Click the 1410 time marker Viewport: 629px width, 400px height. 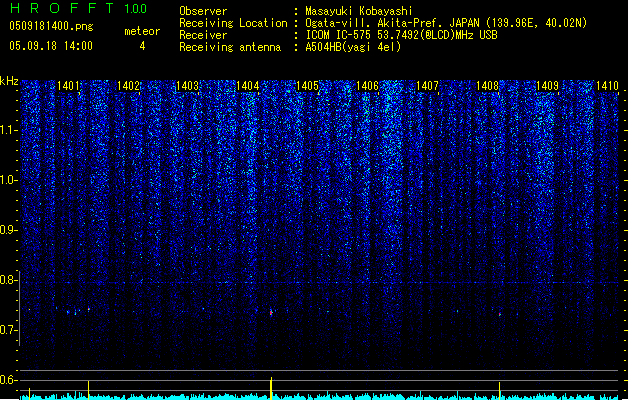coord(607,85)
